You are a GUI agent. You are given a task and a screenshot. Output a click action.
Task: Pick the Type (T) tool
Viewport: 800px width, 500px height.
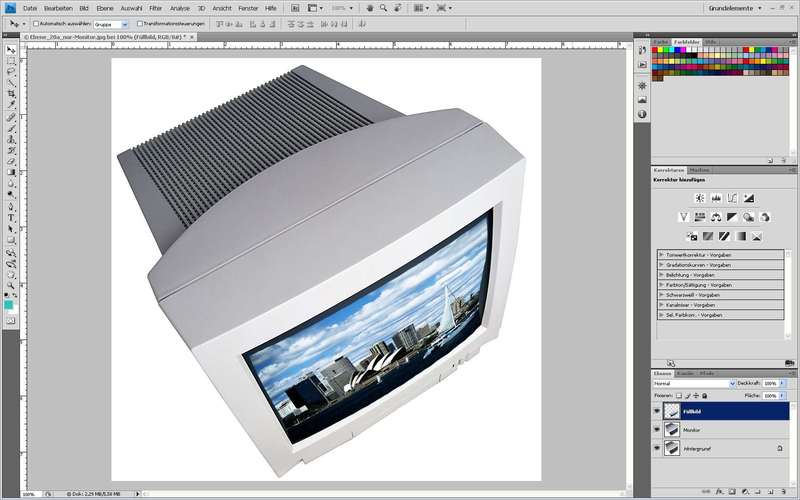click(x=11, y=217)
